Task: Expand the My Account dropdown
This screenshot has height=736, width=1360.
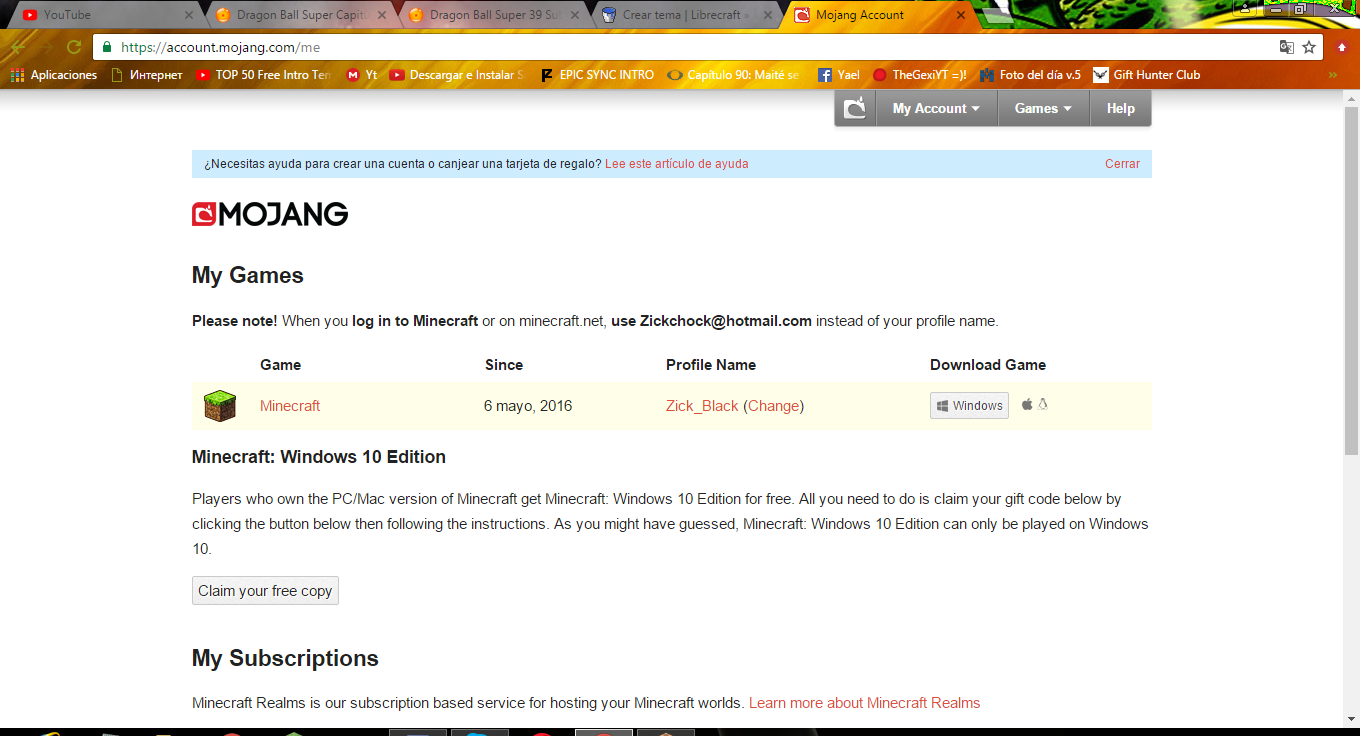Action: [x=937, y=108]
